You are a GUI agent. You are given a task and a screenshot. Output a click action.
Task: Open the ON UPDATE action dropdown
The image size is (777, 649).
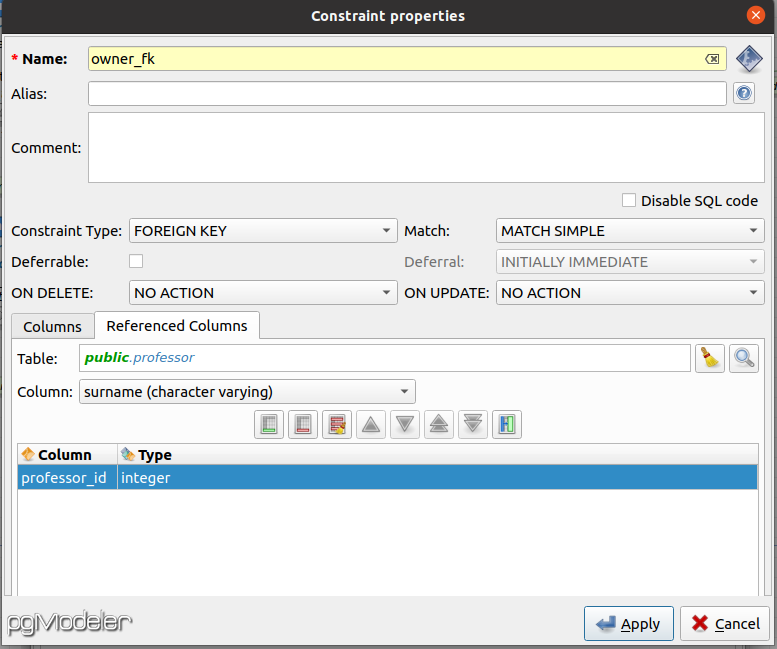[x=630, y=293]
